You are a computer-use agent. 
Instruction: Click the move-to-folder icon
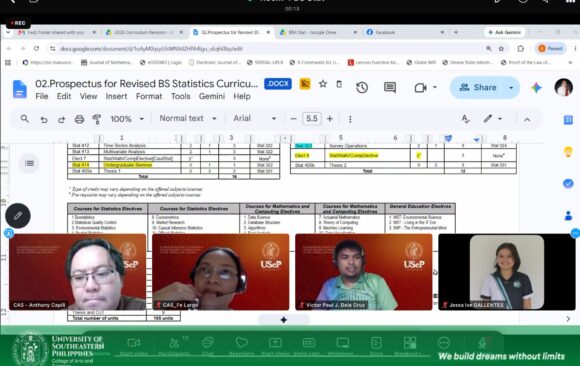click(339, 84)
